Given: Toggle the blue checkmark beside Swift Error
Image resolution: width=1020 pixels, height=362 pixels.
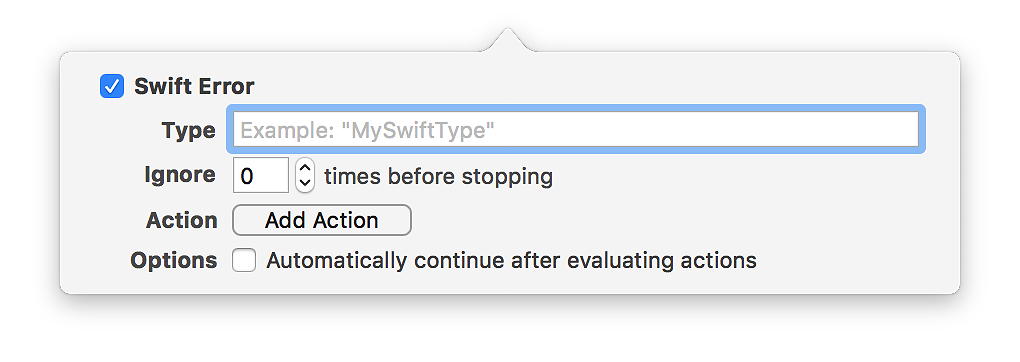Looking at the screenshot, I should [112, 86].
